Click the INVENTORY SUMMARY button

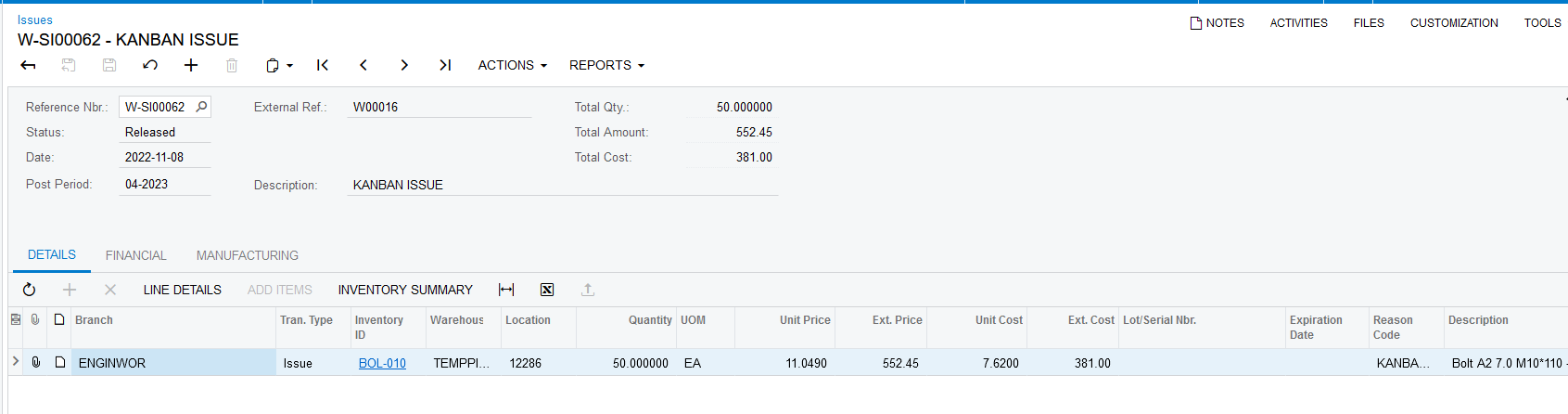[405, 290]
